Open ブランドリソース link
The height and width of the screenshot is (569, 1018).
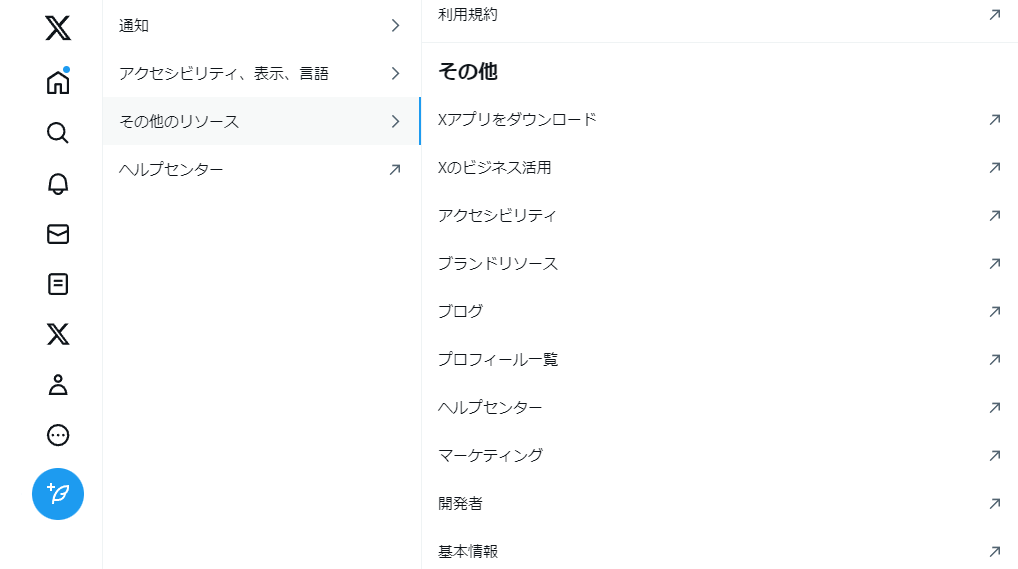click(x=498, y=264)
